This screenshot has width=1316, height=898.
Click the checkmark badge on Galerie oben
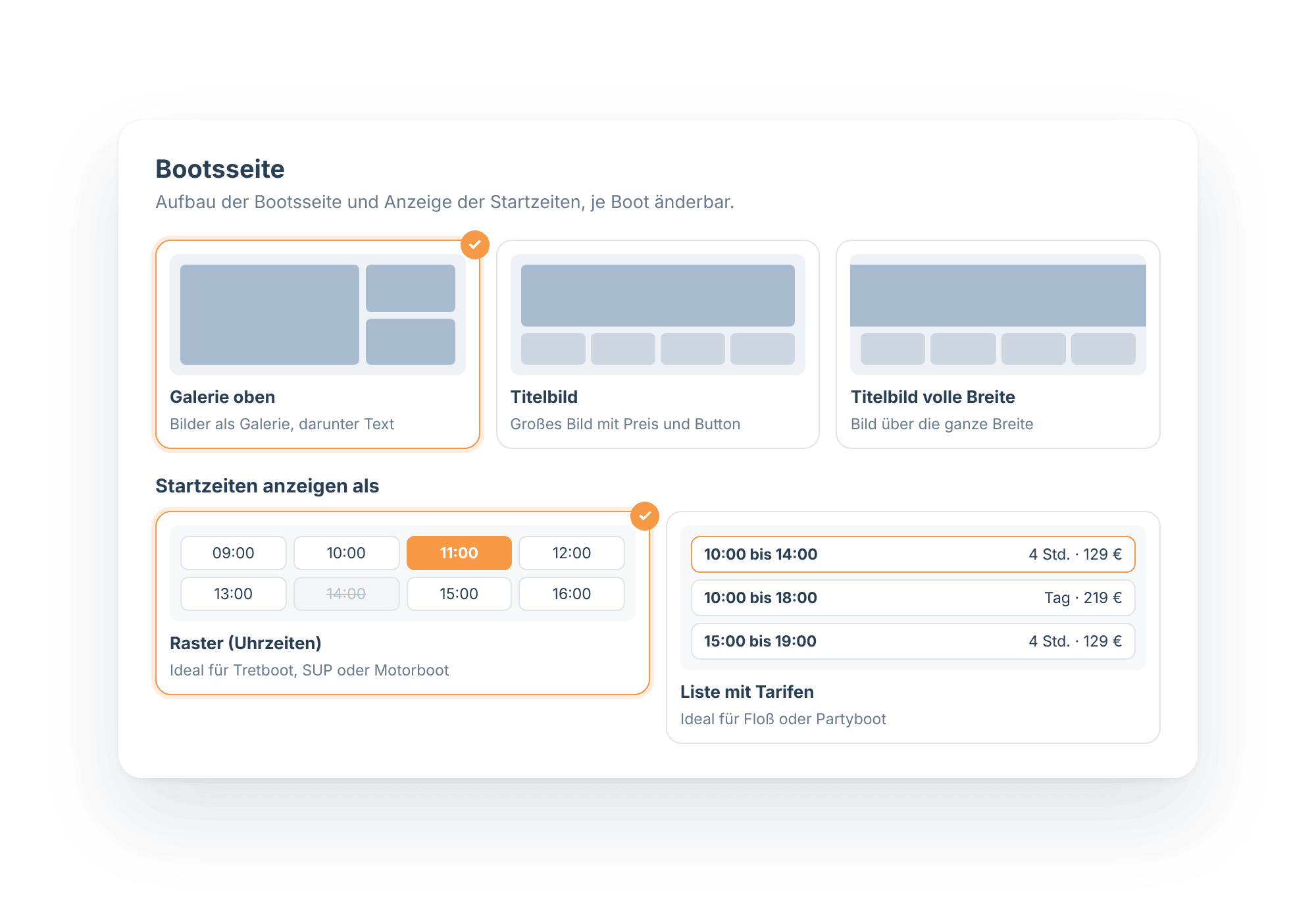coord(474,245)
